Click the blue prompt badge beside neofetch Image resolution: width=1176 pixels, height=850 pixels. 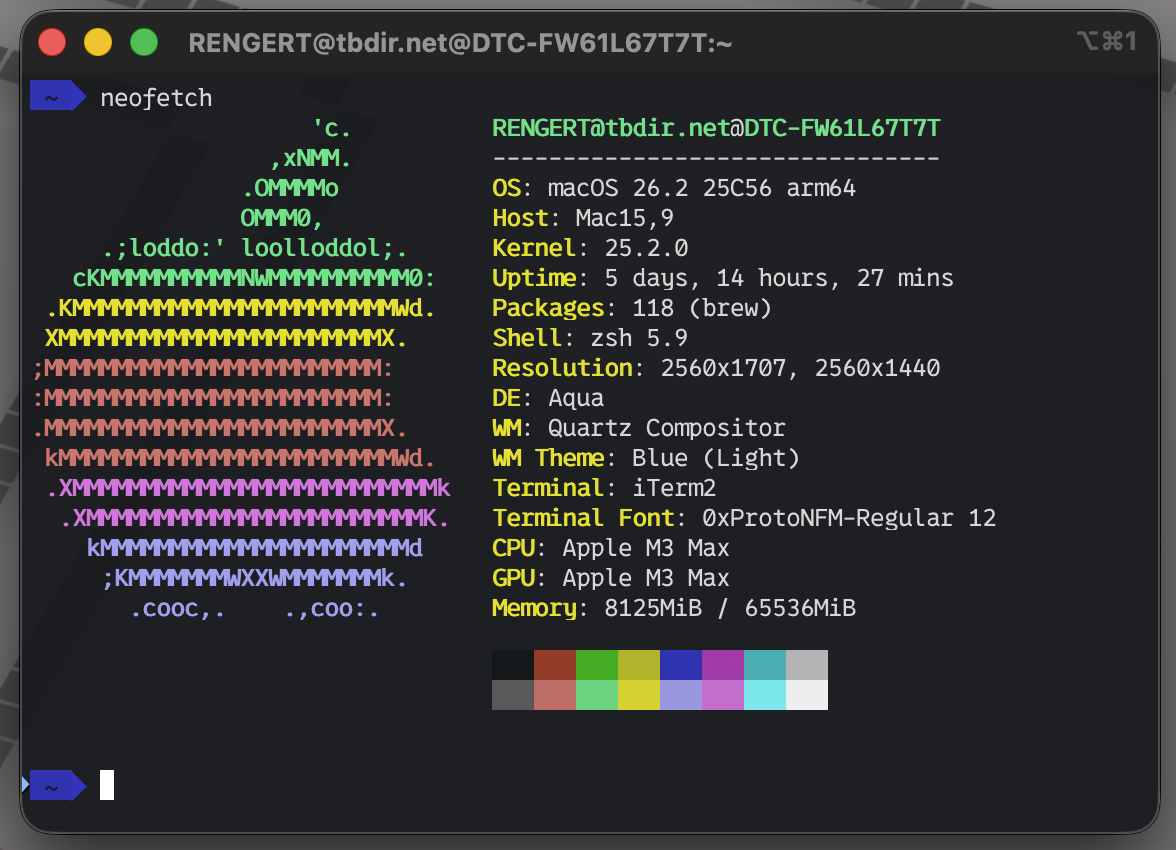click(54, 97)
